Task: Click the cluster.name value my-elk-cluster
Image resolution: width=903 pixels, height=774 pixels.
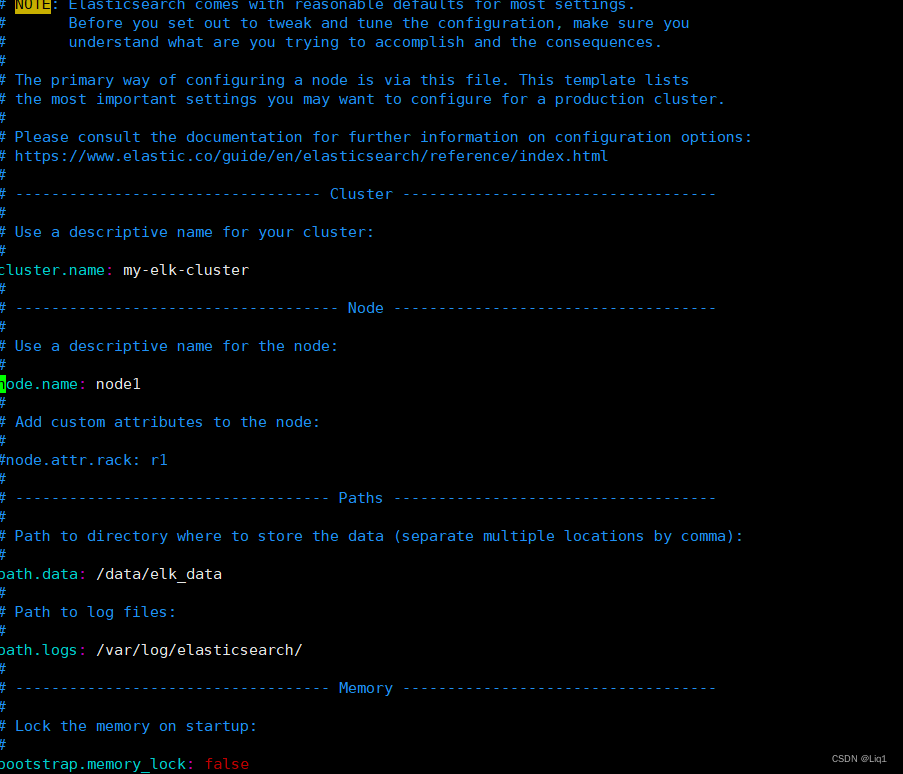Action: click(x=186, y=271)
